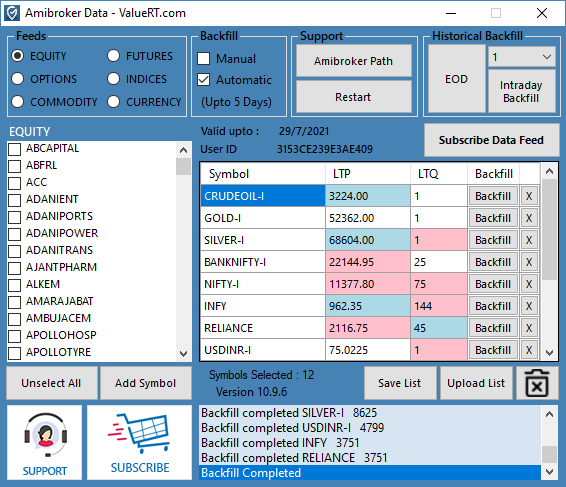Screen dimensions: 566x487
Task: Click Backfill button for INFY row
Action: pos(493,306)
